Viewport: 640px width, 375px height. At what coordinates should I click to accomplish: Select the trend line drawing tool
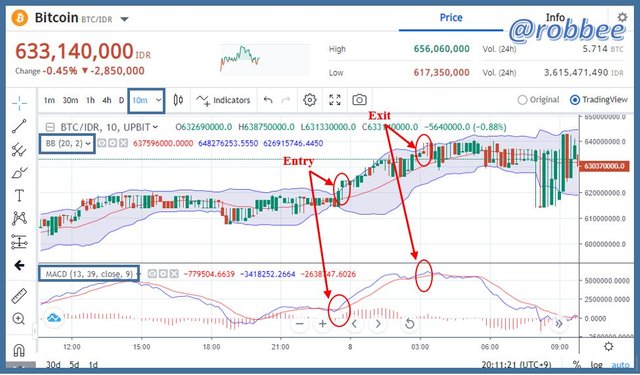point(19,126)
